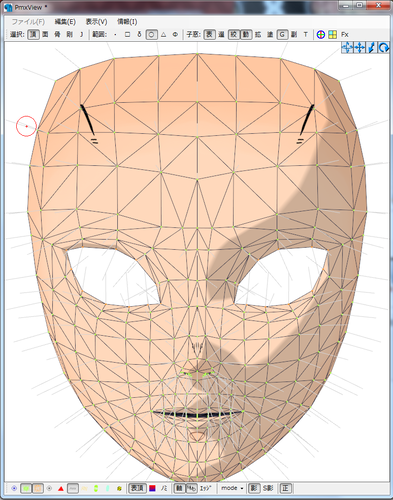The image size is (393, 500).
Task: Click the red triangle icon in bottom bar
Action: pos(61,489)
